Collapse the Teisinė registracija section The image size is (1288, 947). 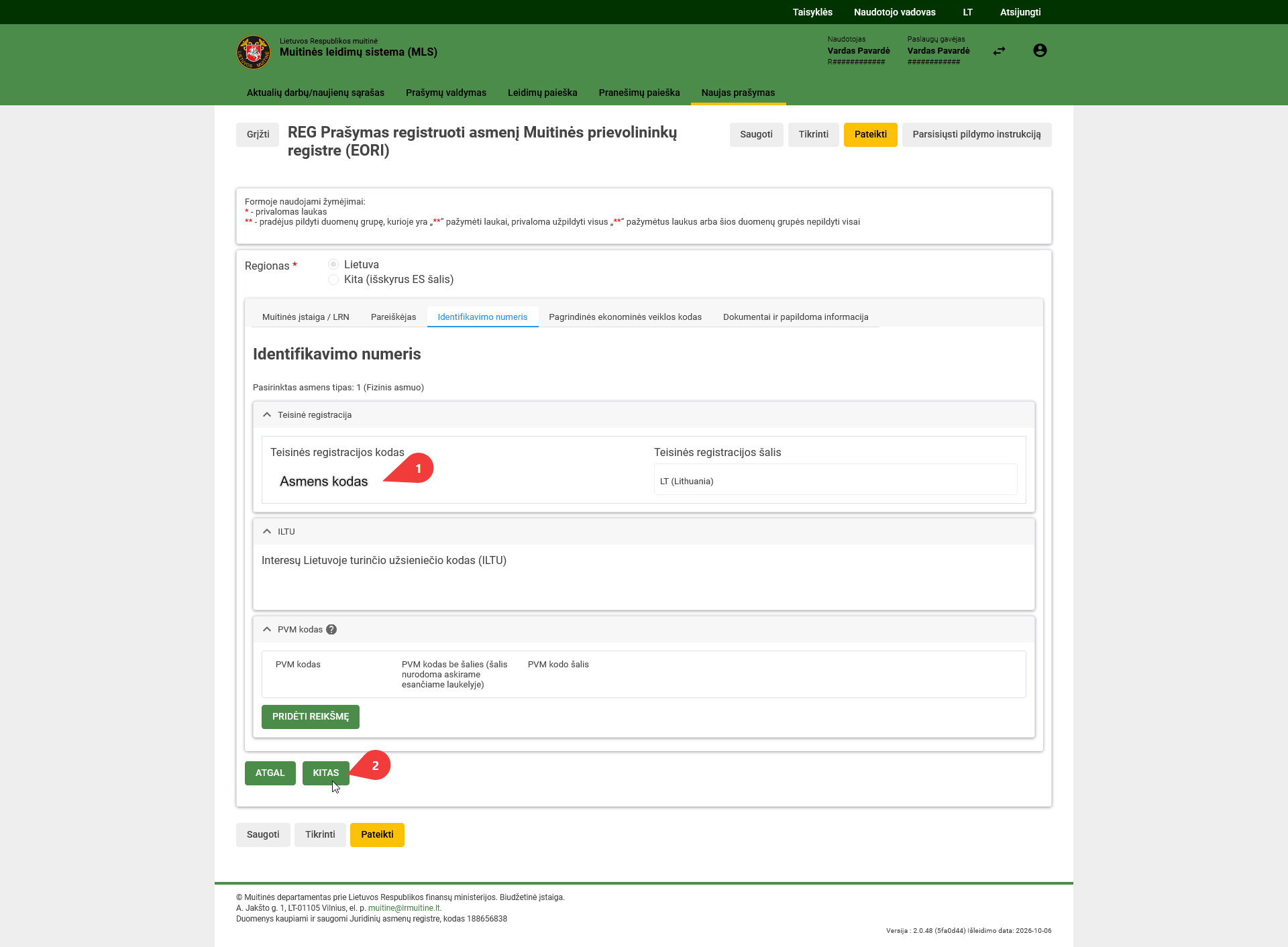click(x=267, y=415)
